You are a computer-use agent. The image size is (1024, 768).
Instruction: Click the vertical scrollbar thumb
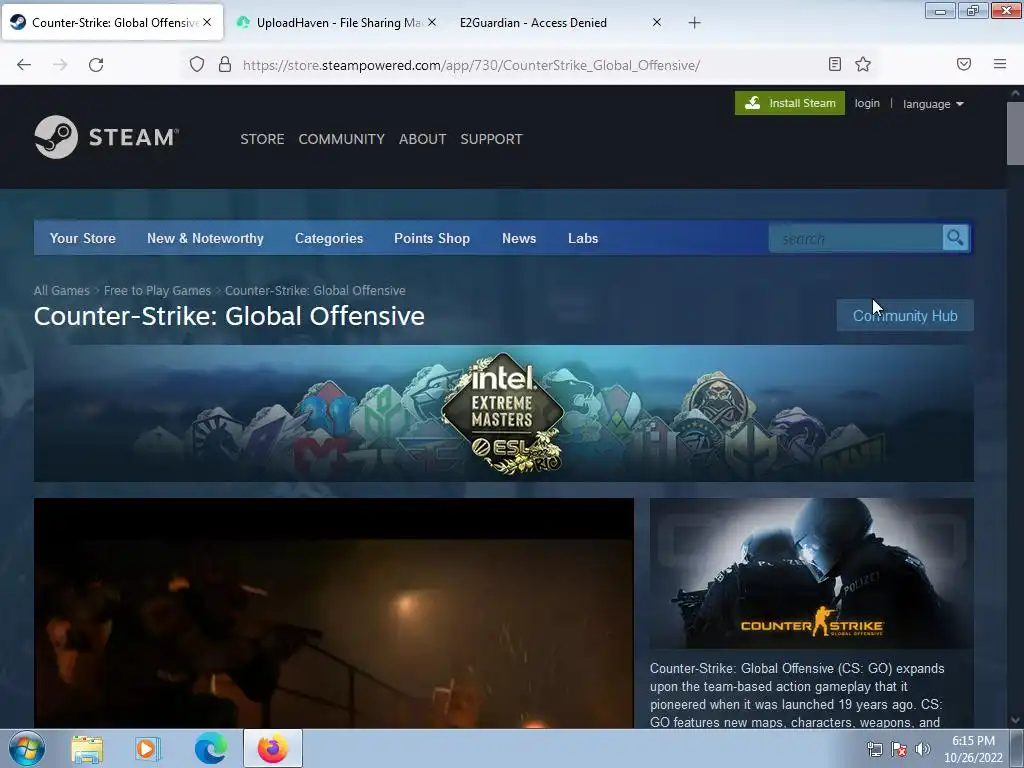coord(1015,133)
